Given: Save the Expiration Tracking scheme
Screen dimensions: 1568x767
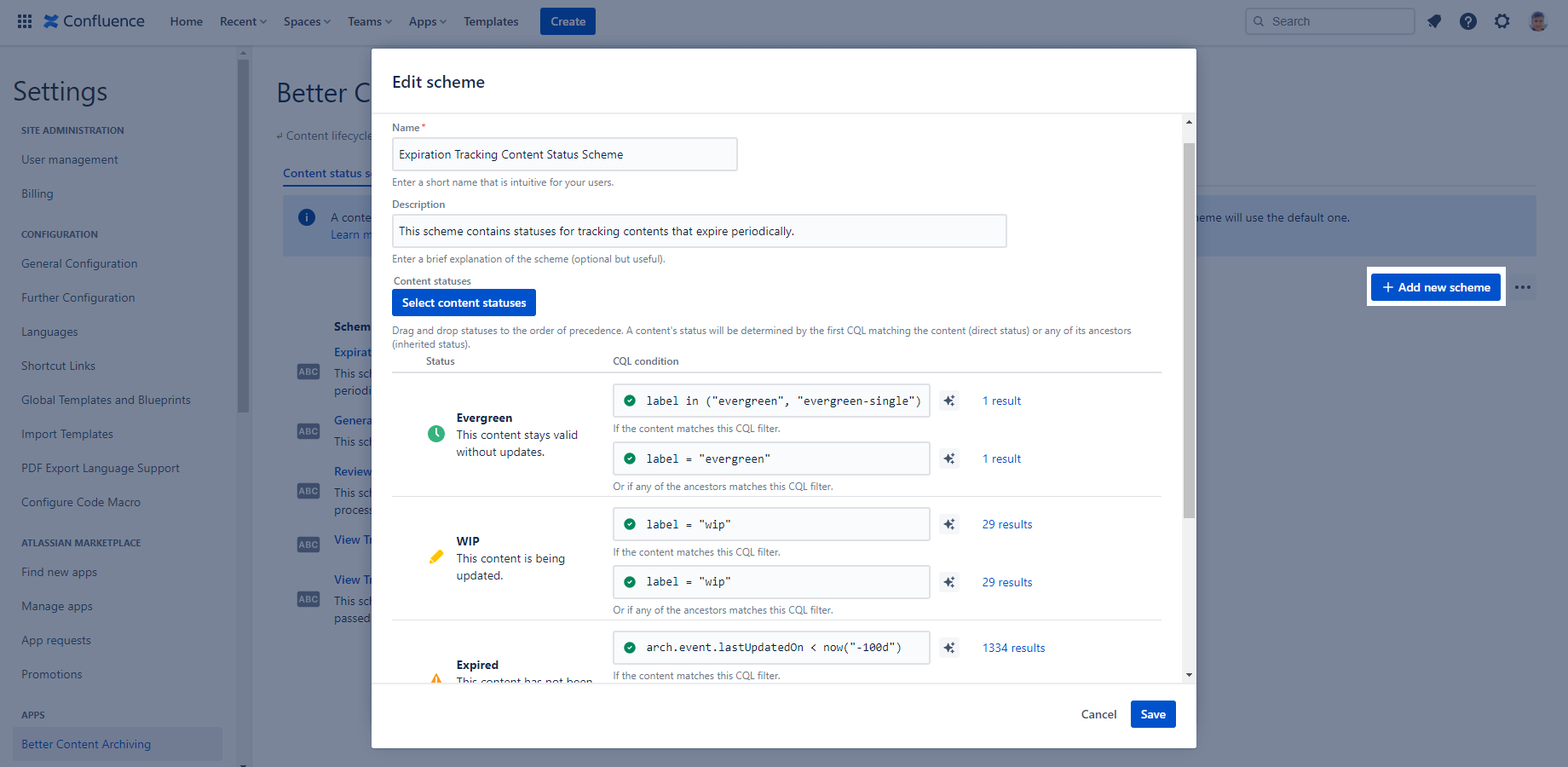Looking at the screenshot, I should [x=1152, y=714].
